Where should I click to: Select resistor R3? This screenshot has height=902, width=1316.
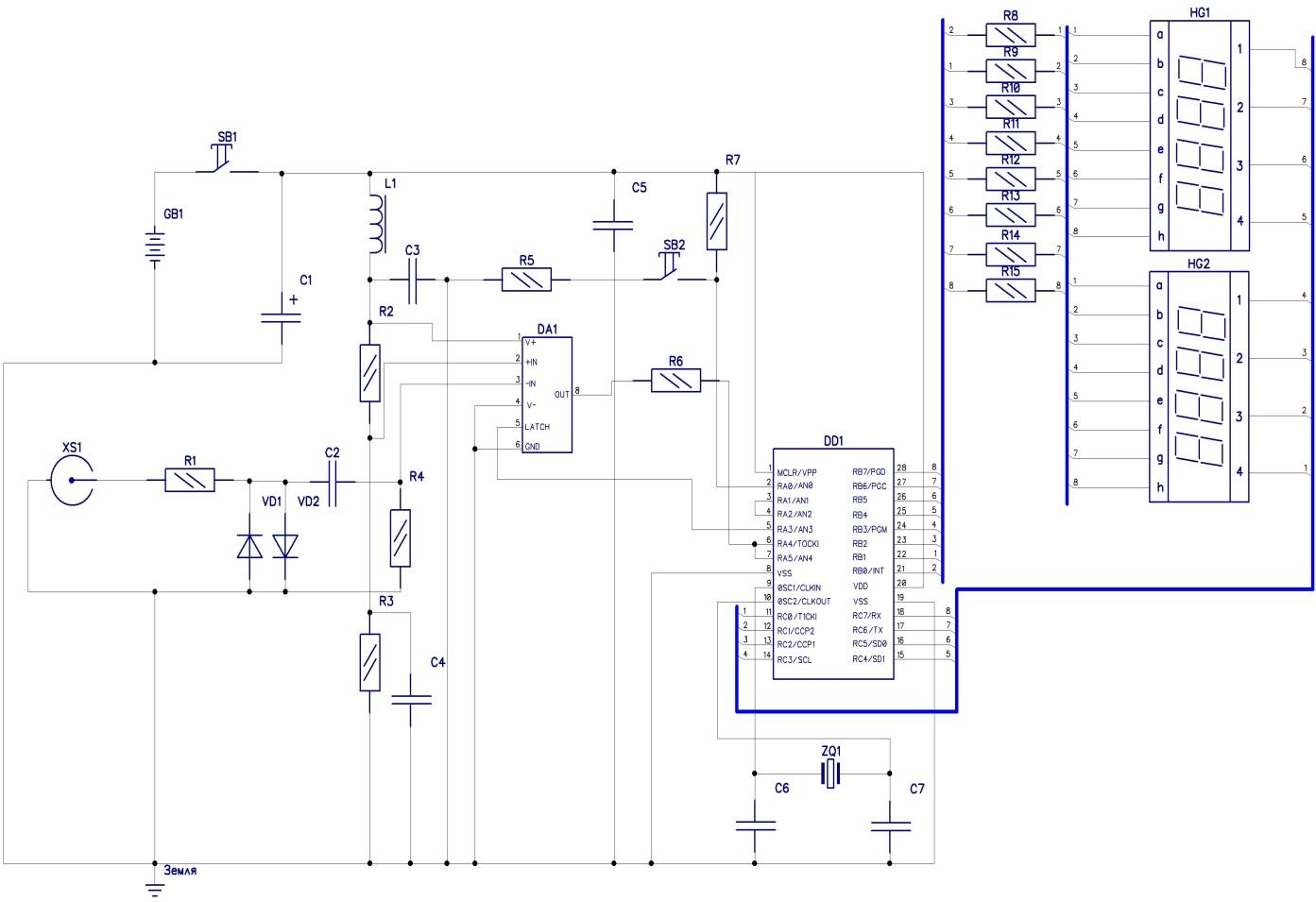click(x=370, y=662)
